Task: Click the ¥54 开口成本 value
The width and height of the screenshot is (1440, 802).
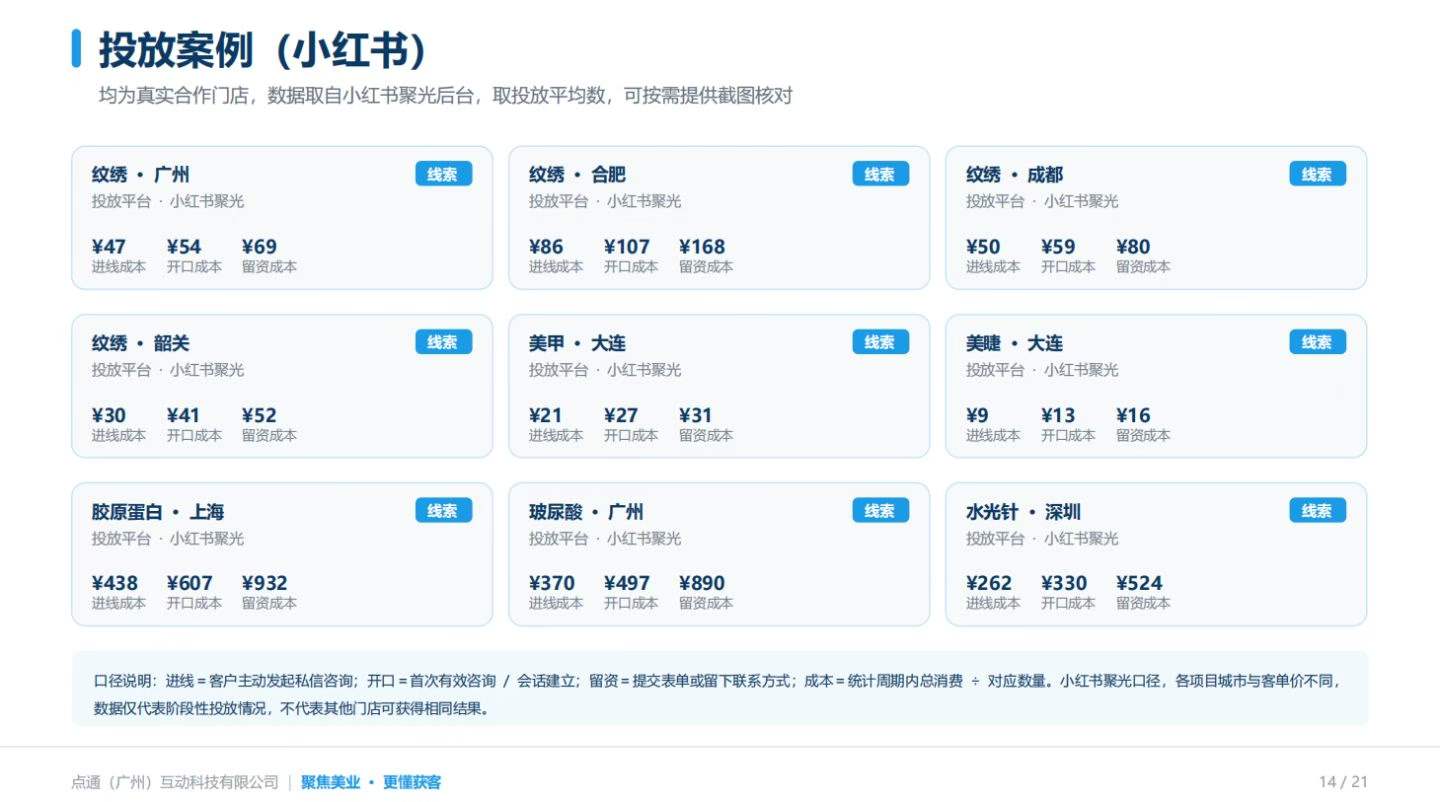Action: point(184,247)
